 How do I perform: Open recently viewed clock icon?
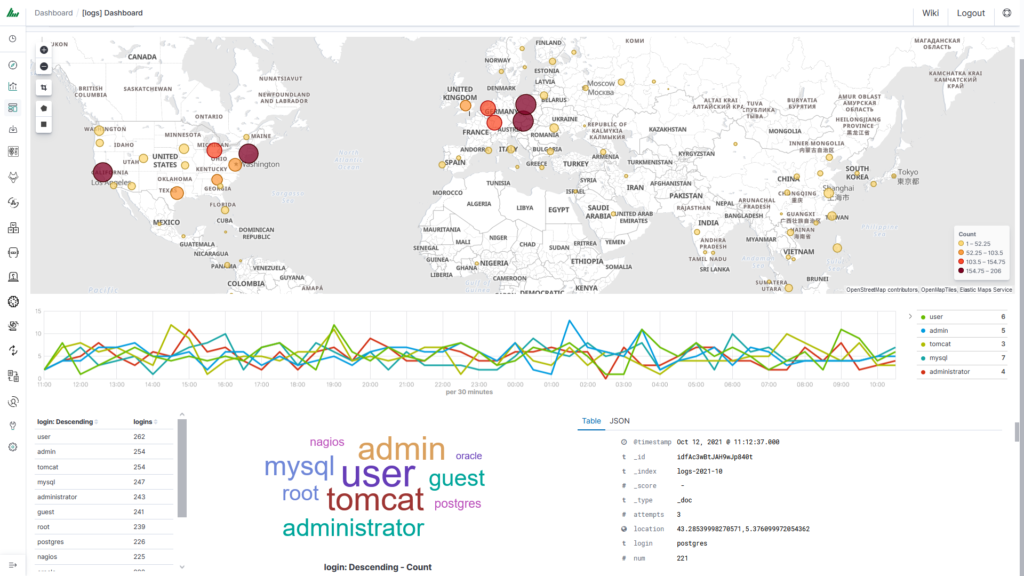coord(13,39)
